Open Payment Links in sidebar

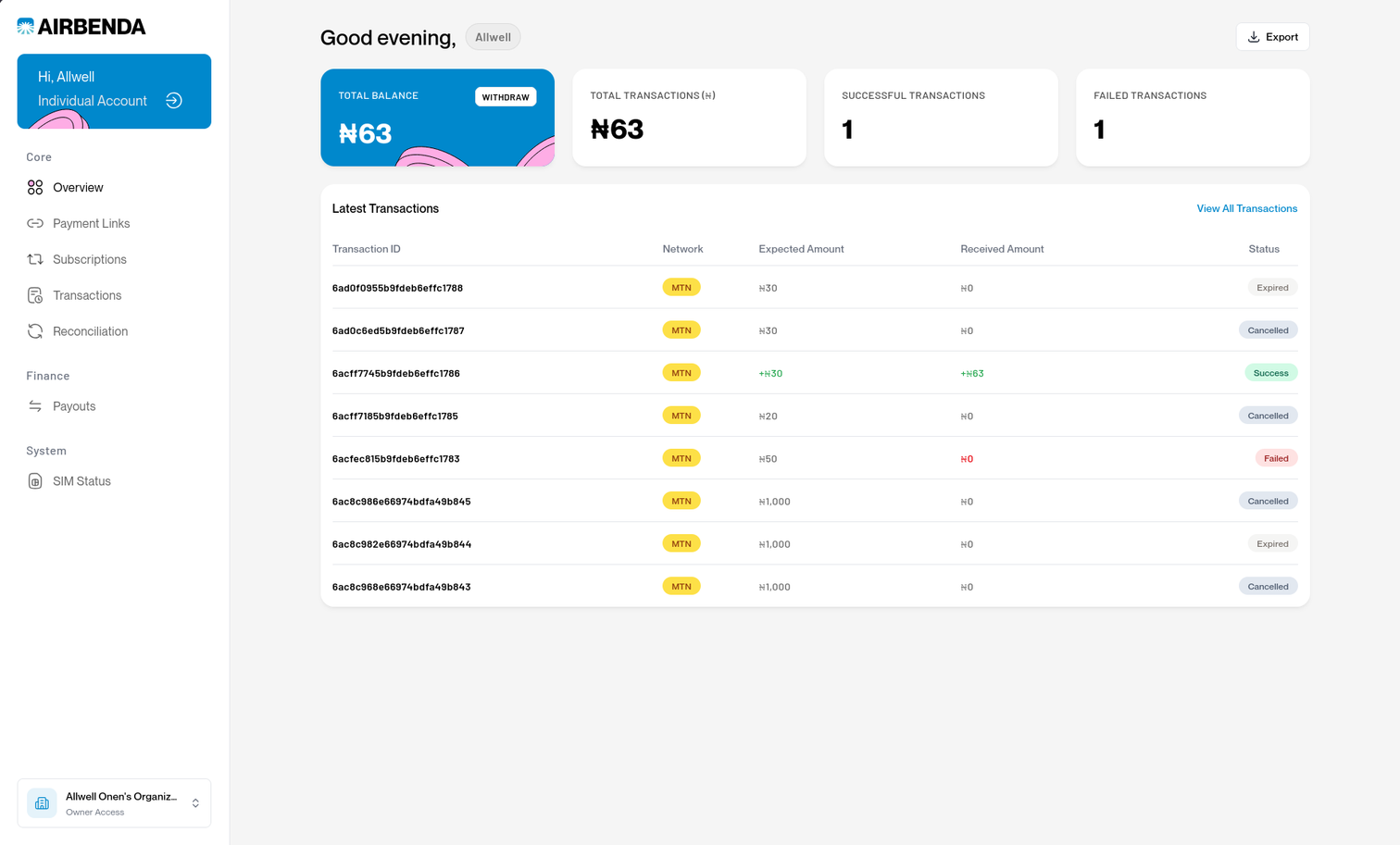pyautogui.click(x=91, y=224)
